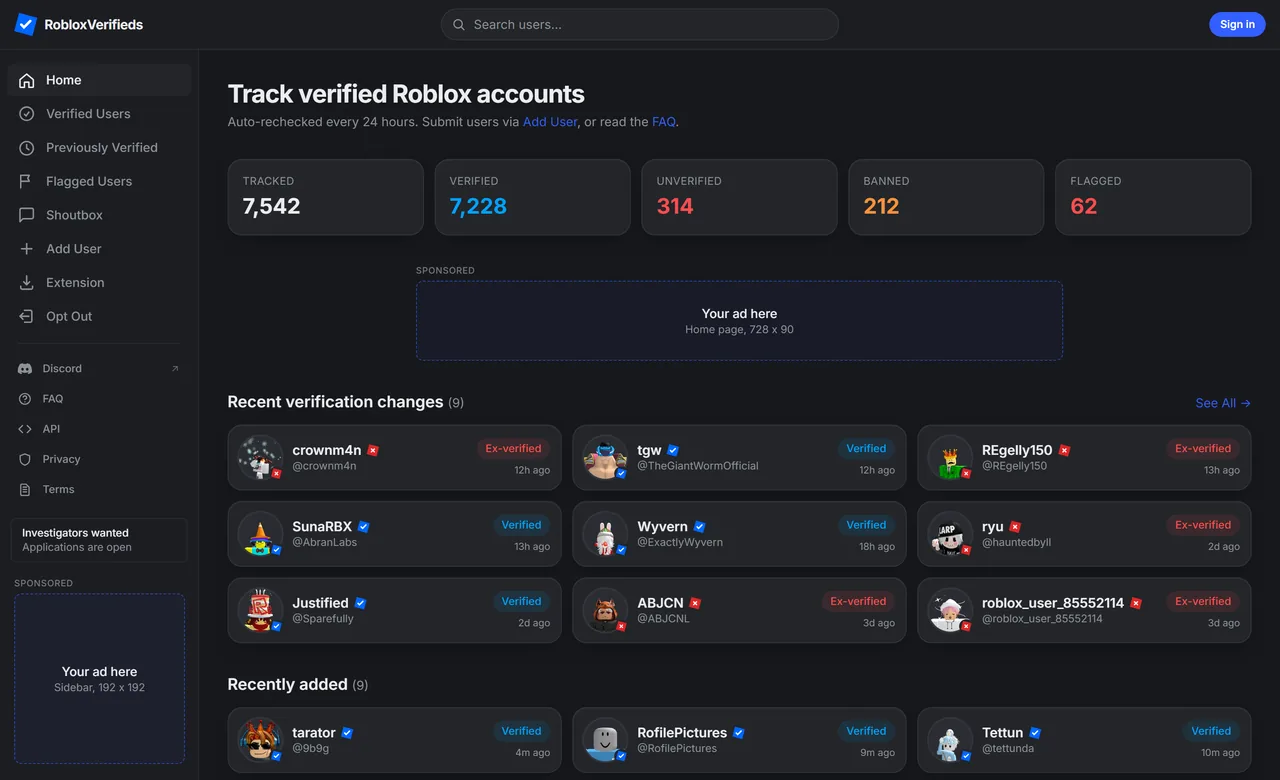This screenshot has width=1280, height=780.
Task: Click the Shoutbox chat bubble icon
Action: pyautogui.click(x=27, y=215)
